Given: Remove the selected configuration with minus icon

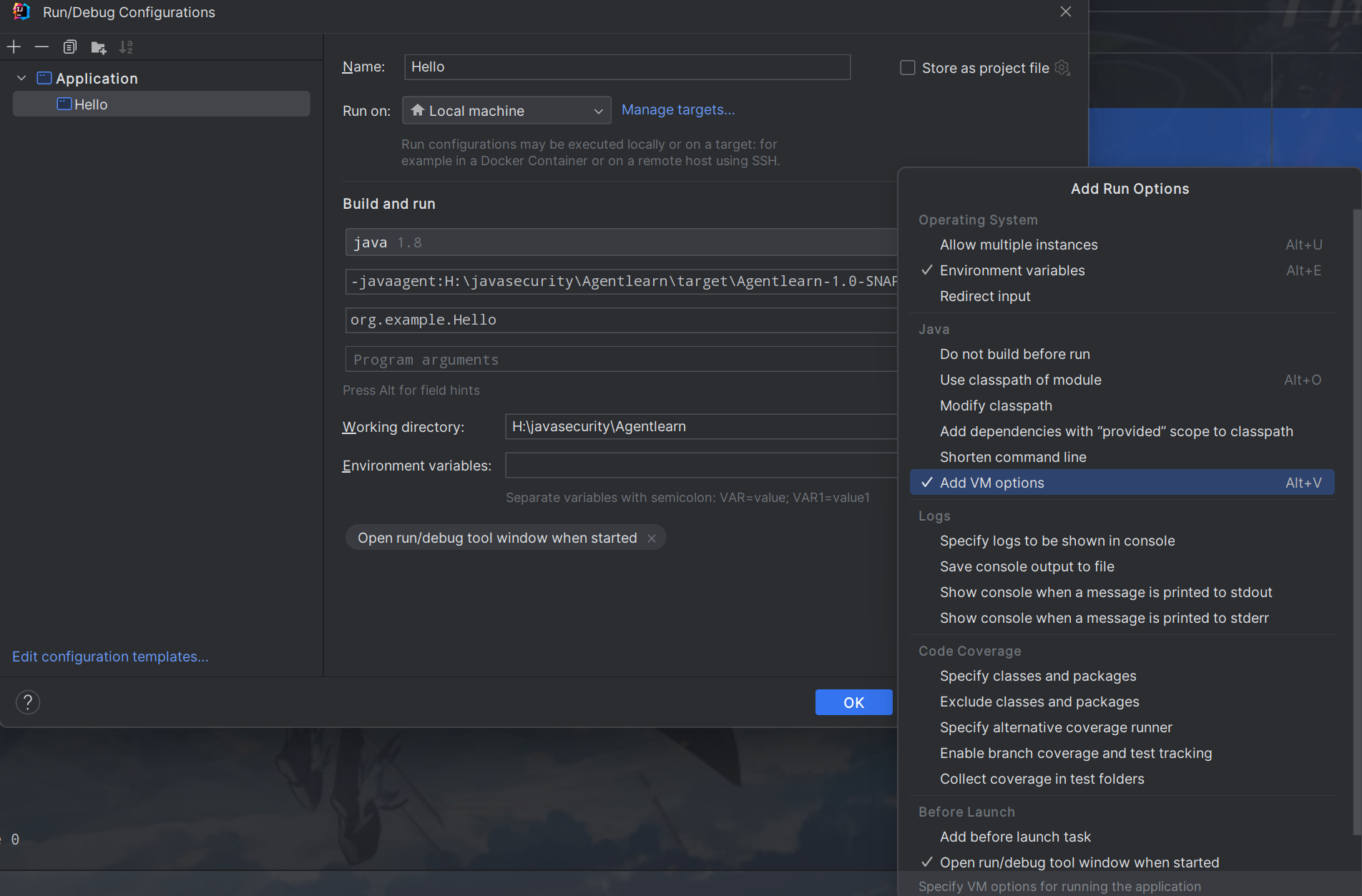Looking at the screenshot, I should pyautogui.click(x=41, y=47).
